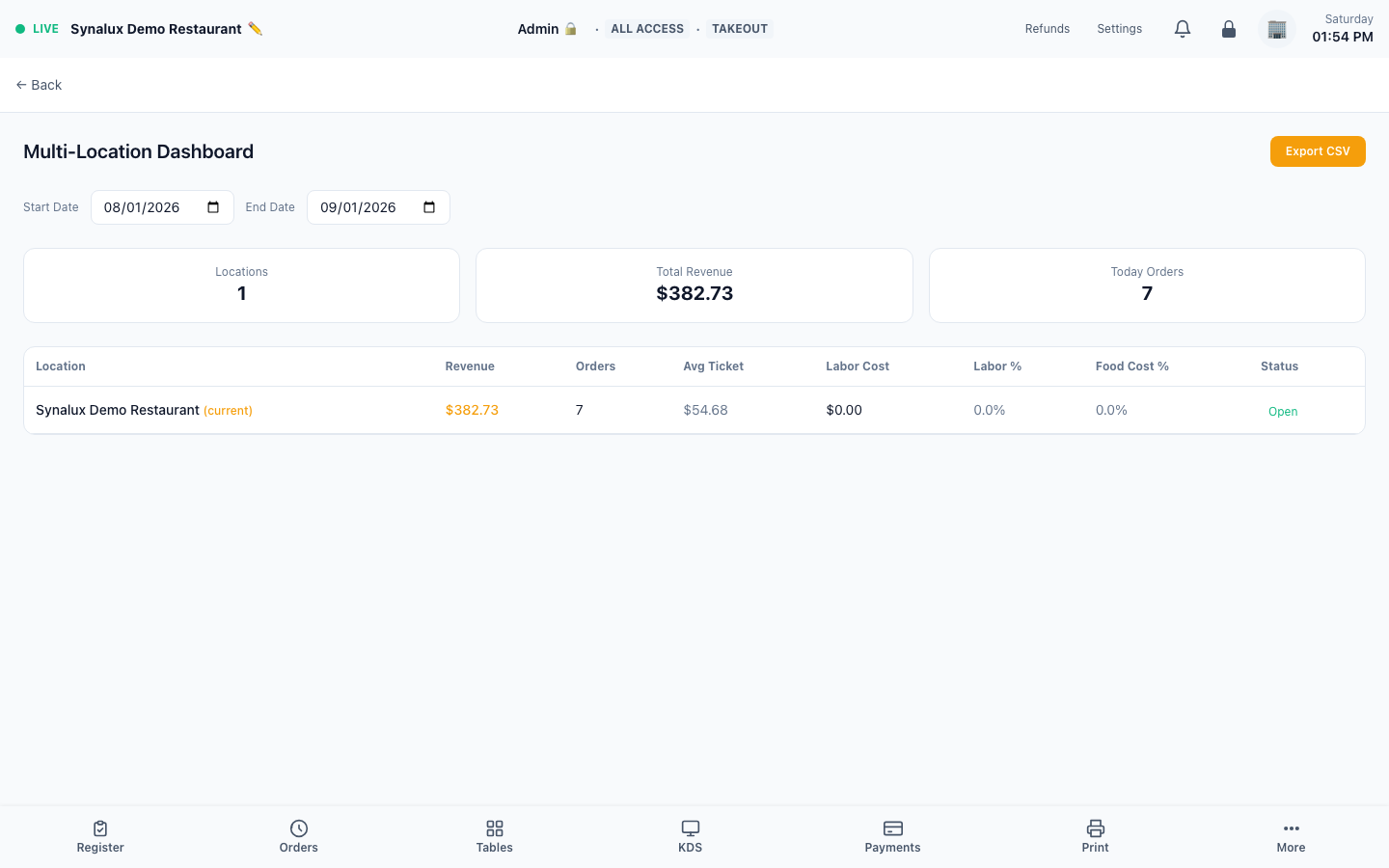Open the Start Date calendar picker icon
This screenshot has width=1389, height=868.
tap(213, 207)
